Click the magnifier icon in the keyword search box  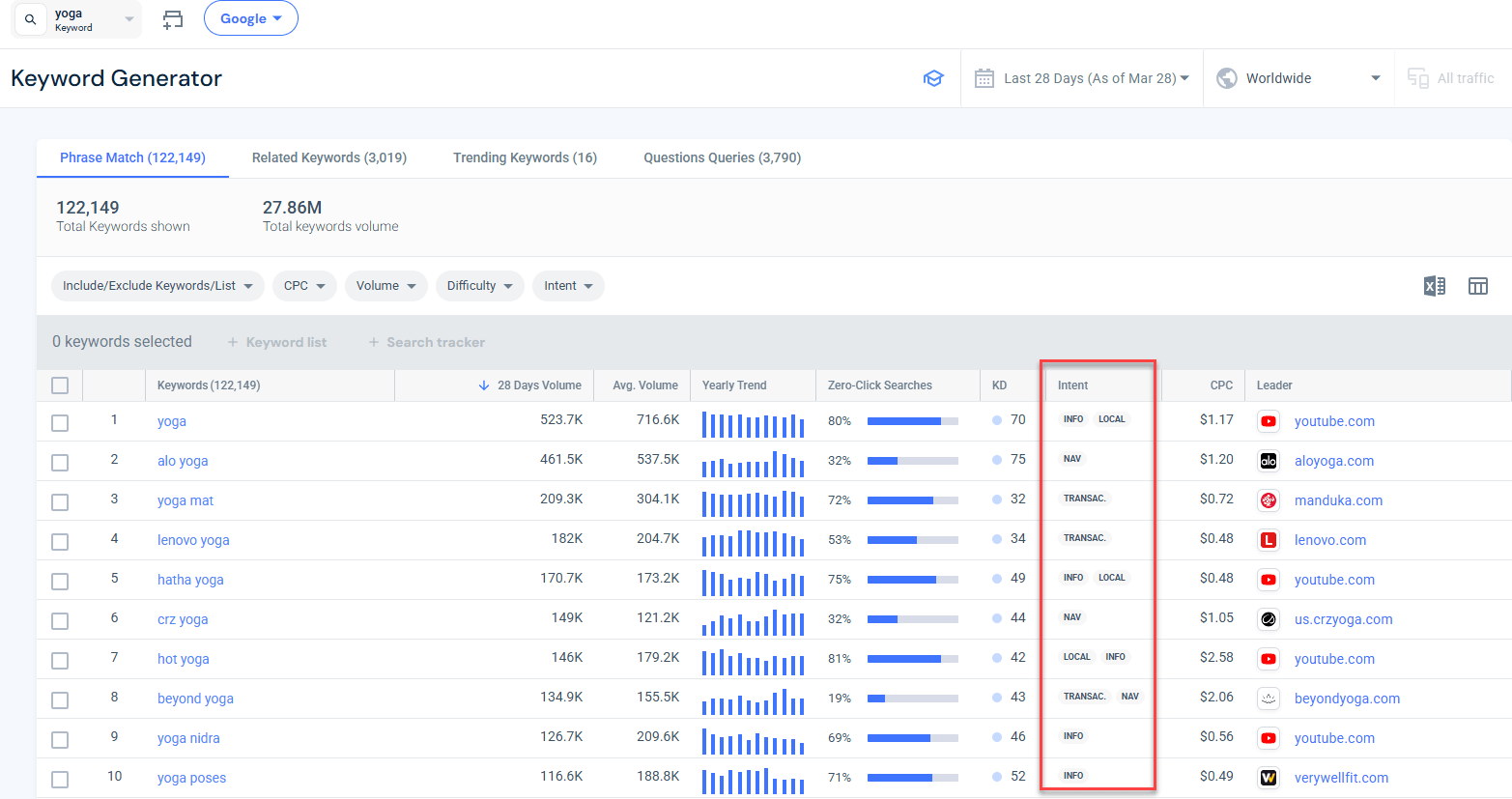[30, 19]
